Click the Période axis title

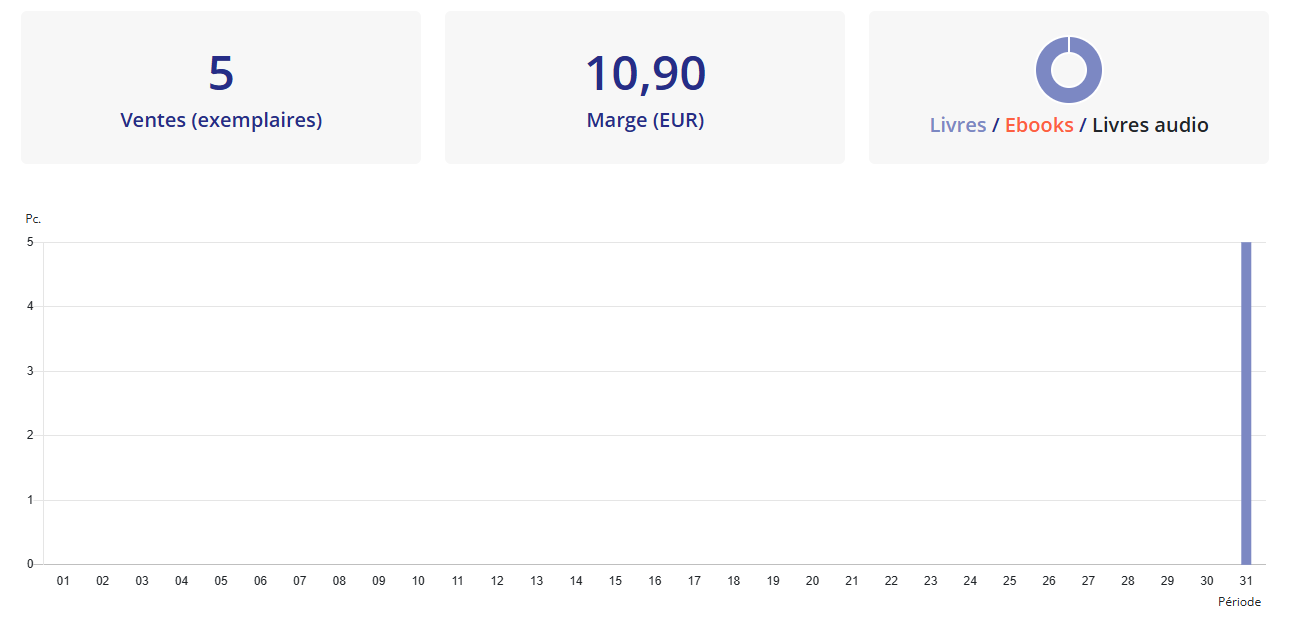(x=1239, y=602)
